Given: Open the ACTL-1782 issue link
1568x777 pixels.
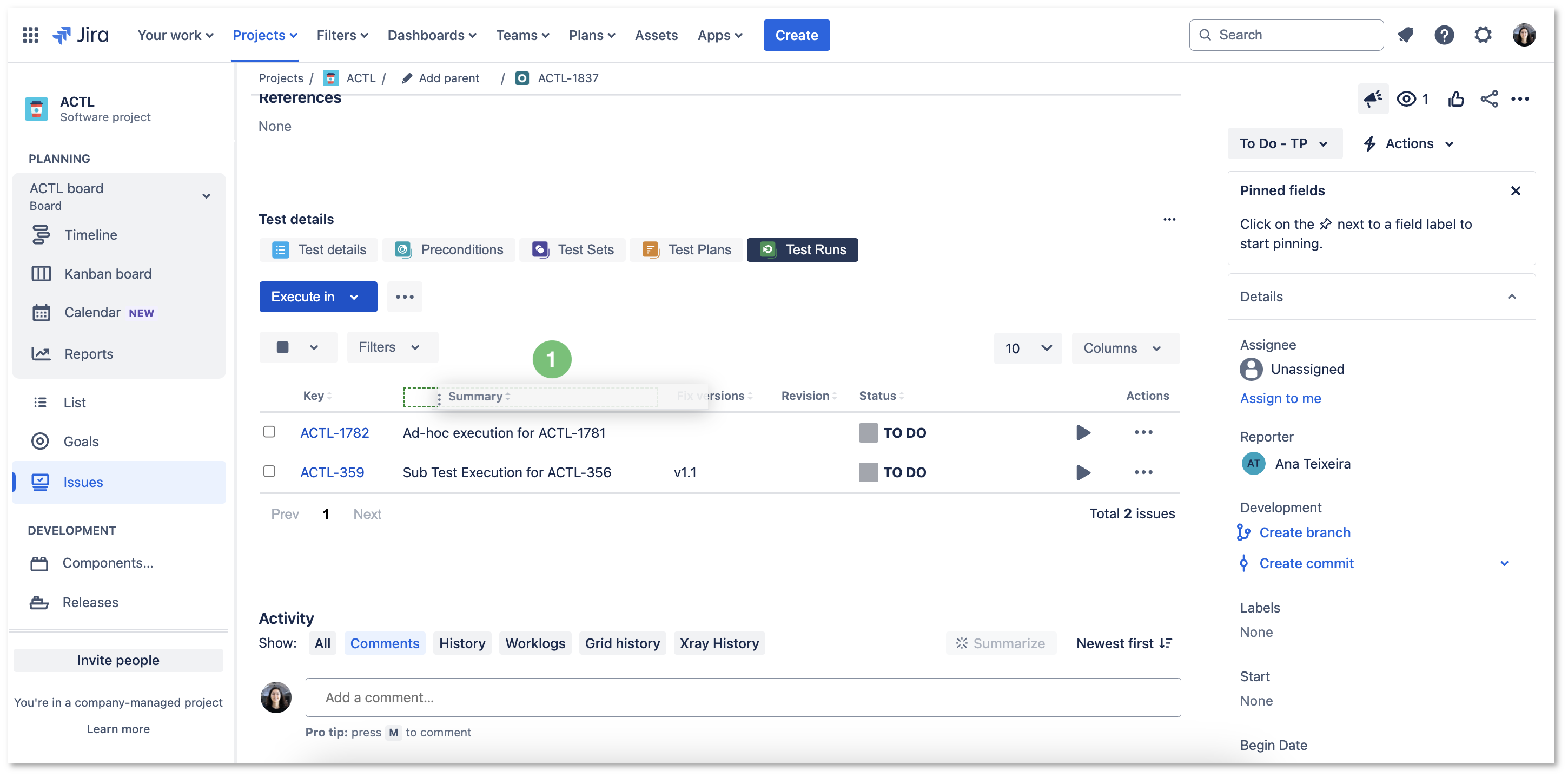Looking at the screenshot, I should tap(334, 432).
